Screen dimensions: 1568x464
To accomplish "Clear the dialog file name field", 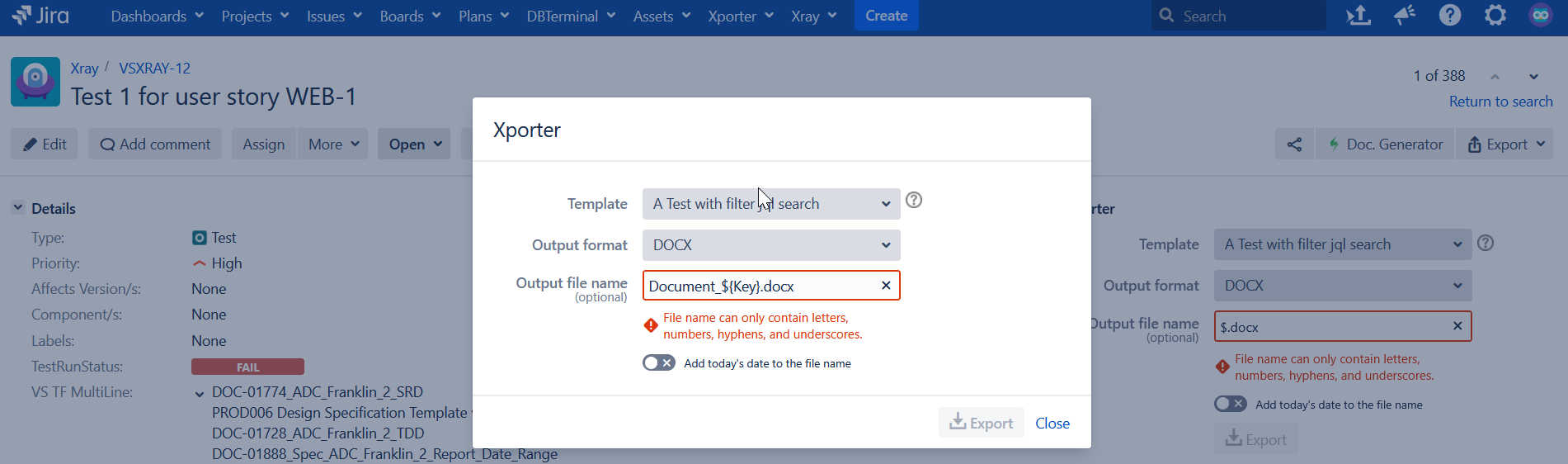I will pyautogui.click(x=886, y=286).
